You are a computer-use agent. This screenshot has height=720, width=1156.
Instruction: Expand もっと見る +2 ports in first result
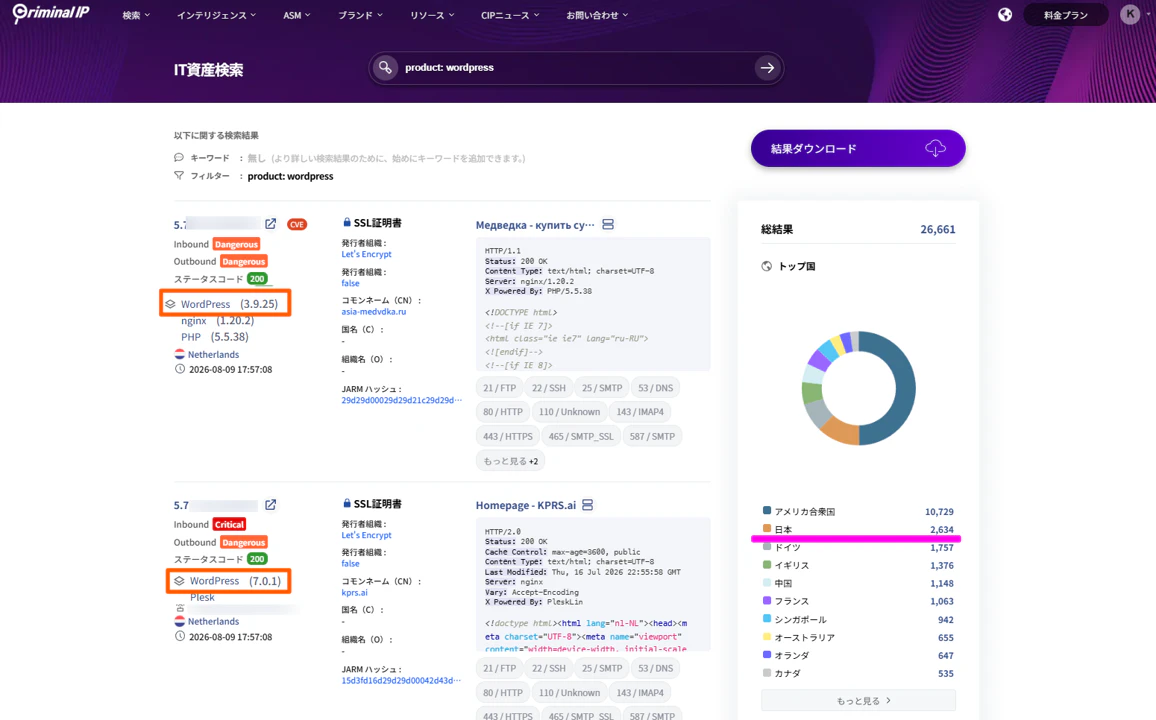pyautogui.click(x=510, y=461)
